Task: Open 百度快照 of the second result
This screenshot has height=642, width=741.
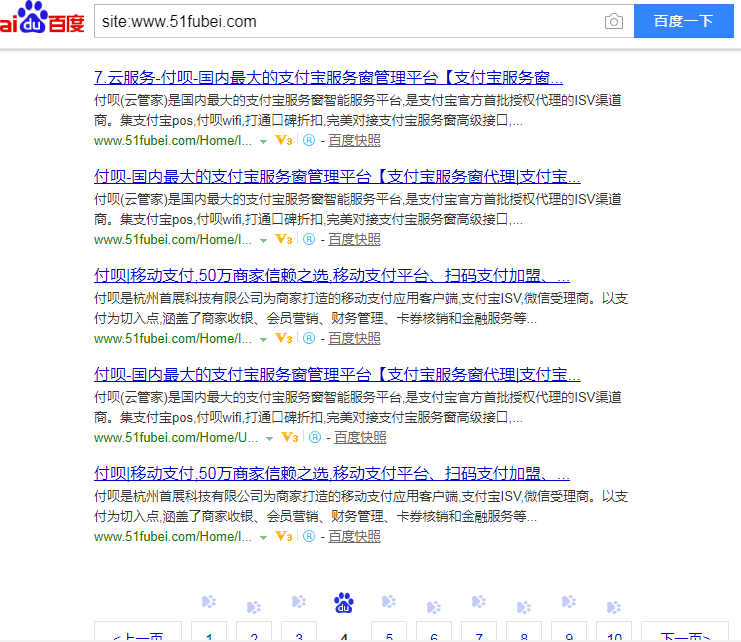Action: (354, 240)
